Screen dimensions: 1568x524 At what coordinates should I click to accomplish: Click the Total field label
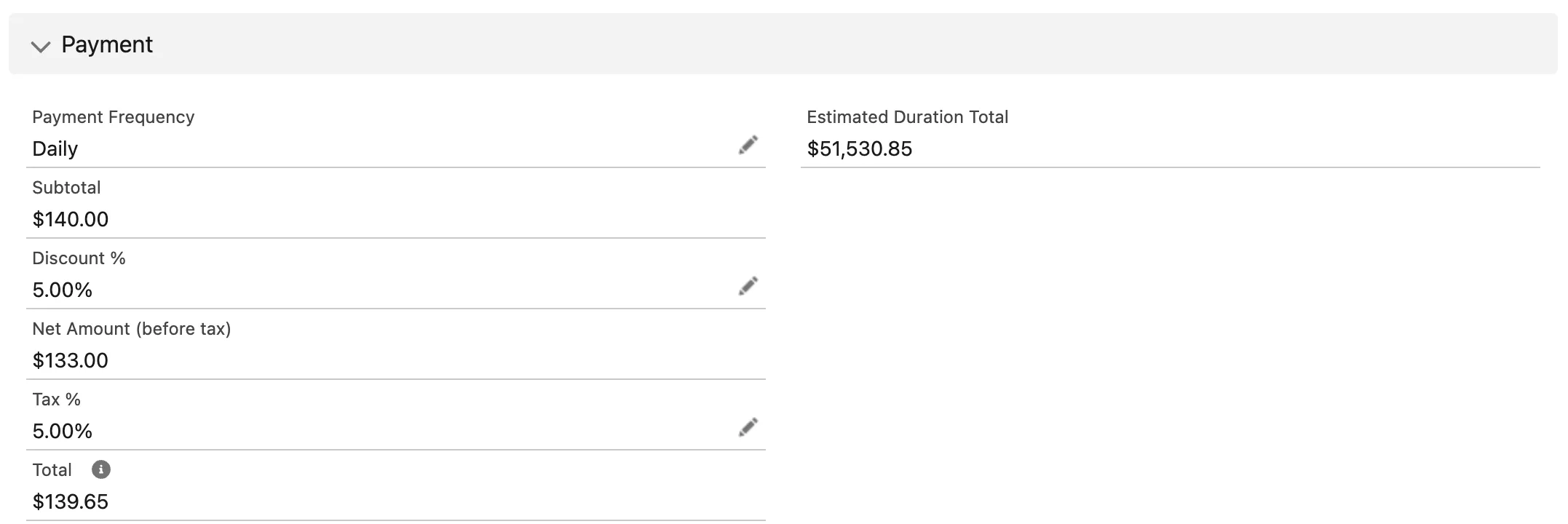52,470
